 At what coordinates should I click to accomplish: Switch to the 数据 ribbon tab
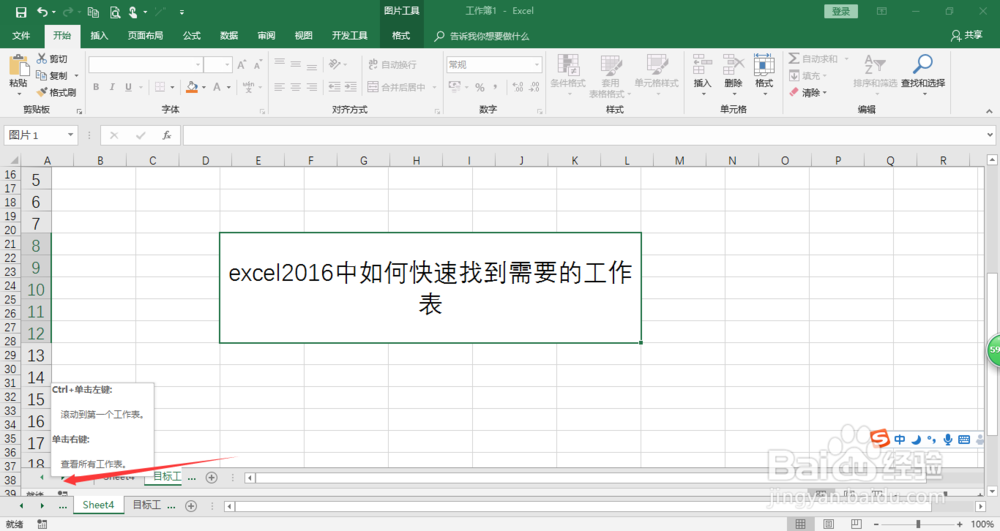click(229, 36)
